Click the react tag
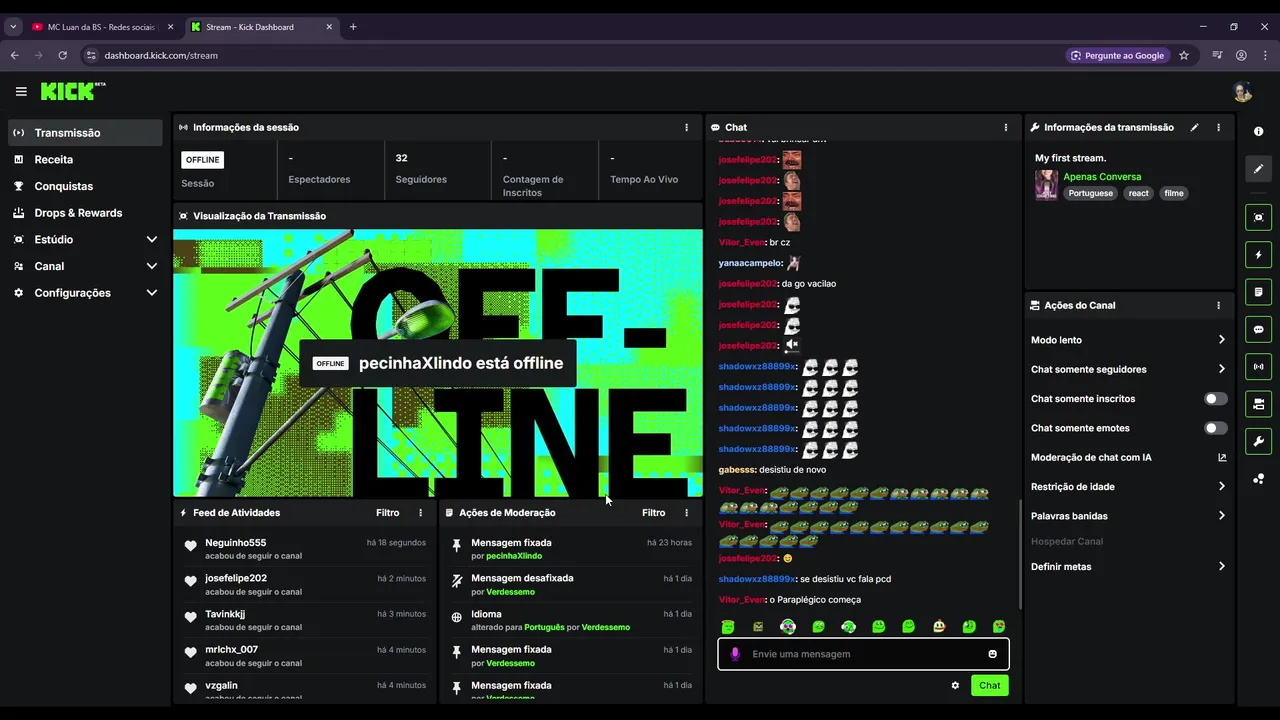Screen dimensions: 1280x720 pos(1139,193)
